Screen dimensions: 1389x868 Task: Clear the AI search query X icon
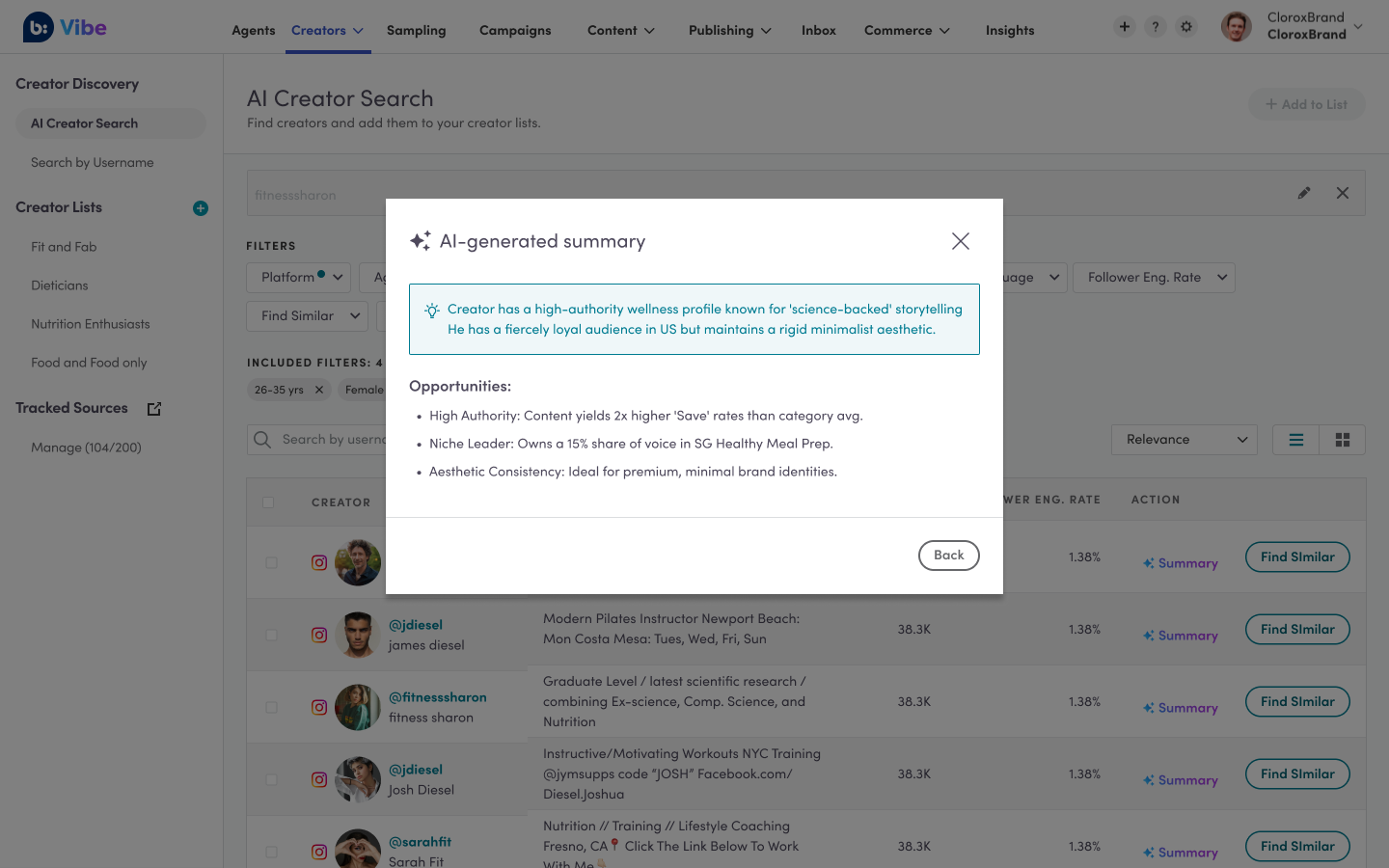[x=1343, y=193]
